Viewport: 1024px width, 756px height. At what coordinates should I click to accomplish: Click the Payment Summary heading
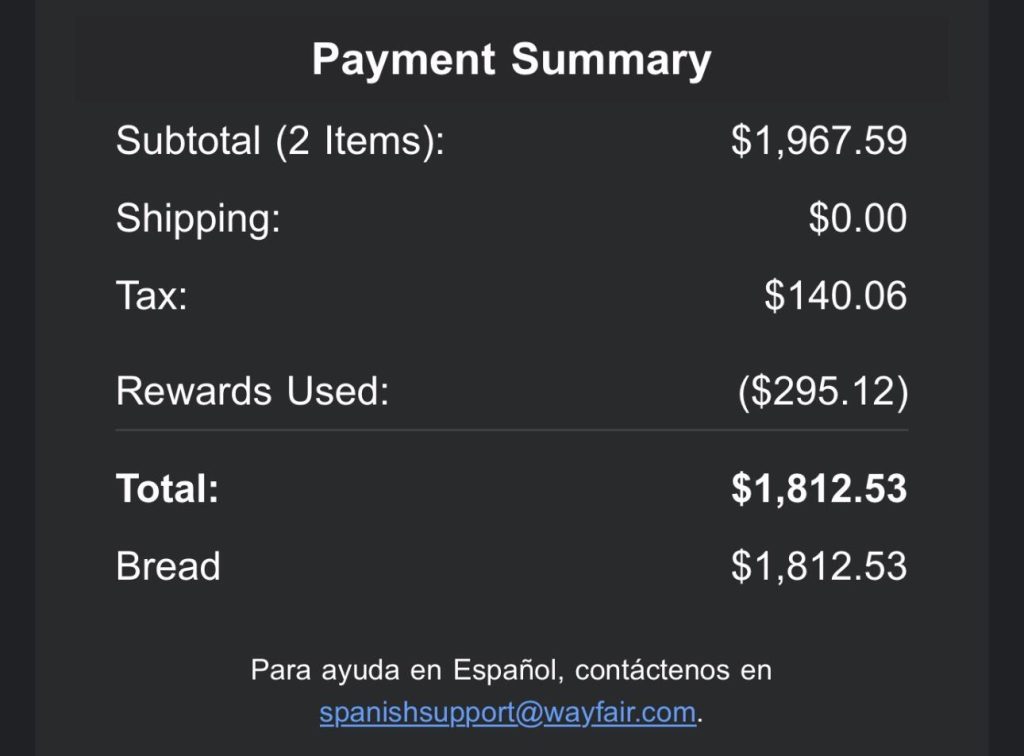pos(511,60)
